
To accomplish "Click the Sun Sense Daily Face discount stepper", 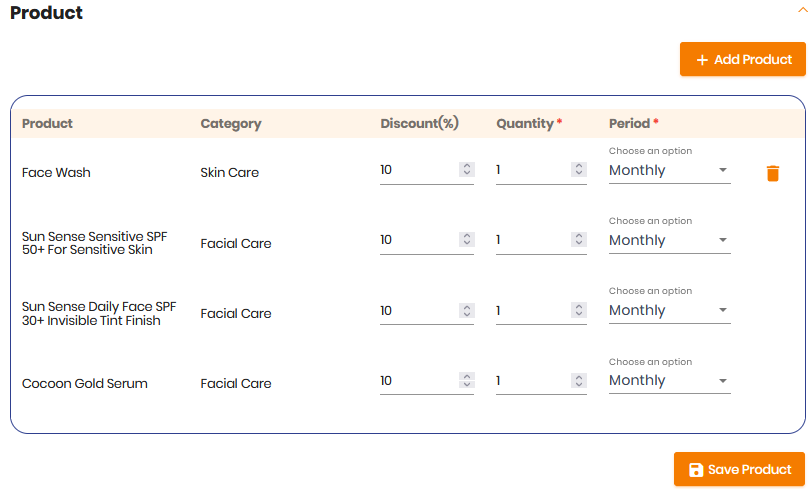I will [467, 310].
